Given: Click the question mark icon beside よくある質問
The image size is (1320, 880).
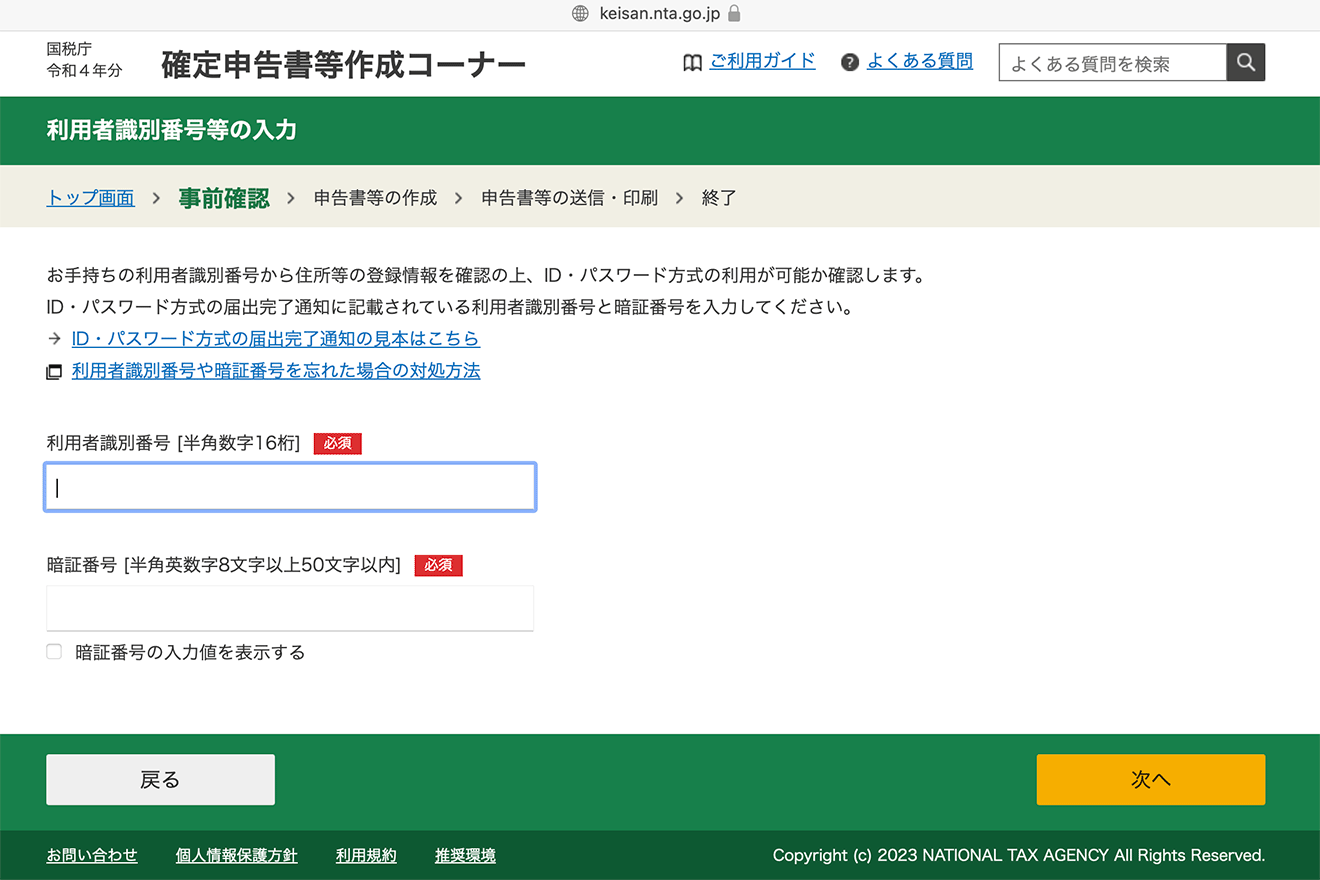Looking at the screenshot, I should coord(849,61).
